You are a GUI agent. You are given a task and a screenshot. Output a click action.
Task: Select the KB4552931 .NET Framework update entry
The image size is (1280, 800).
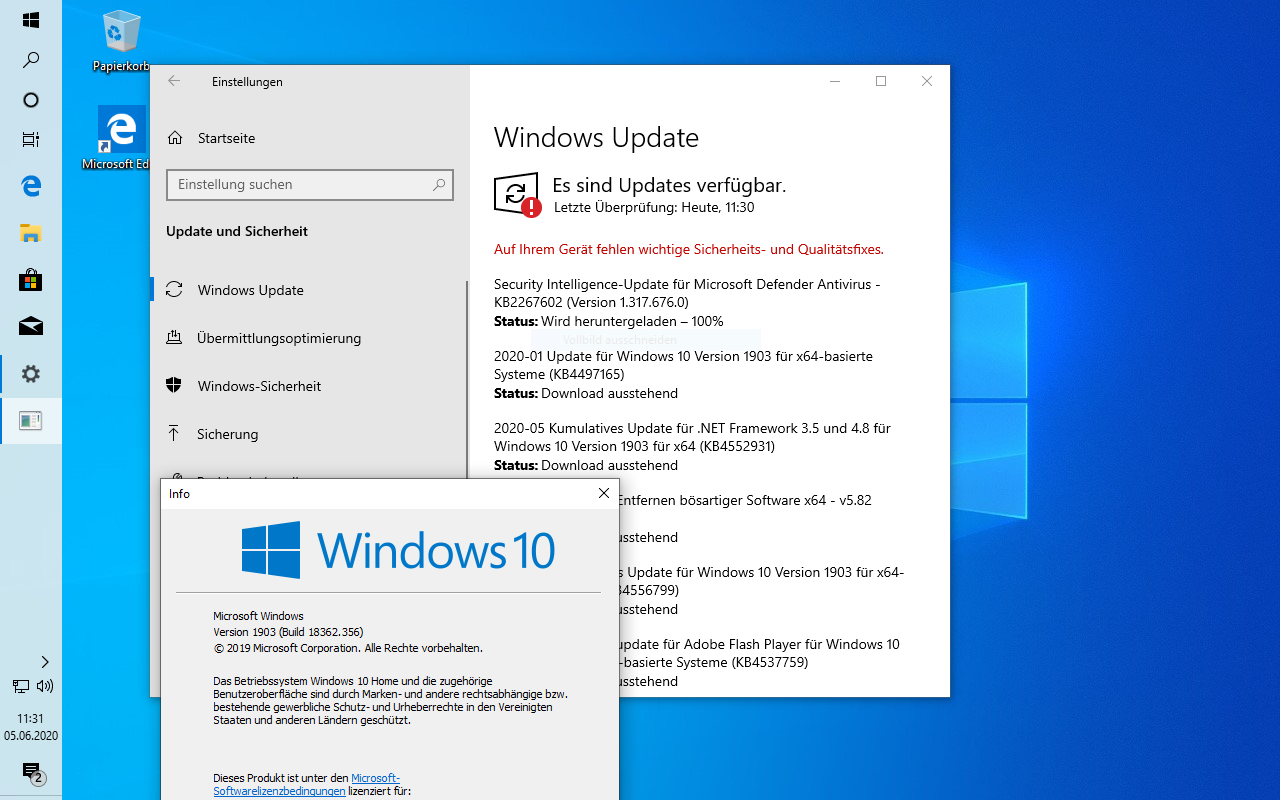click(692, 447)
